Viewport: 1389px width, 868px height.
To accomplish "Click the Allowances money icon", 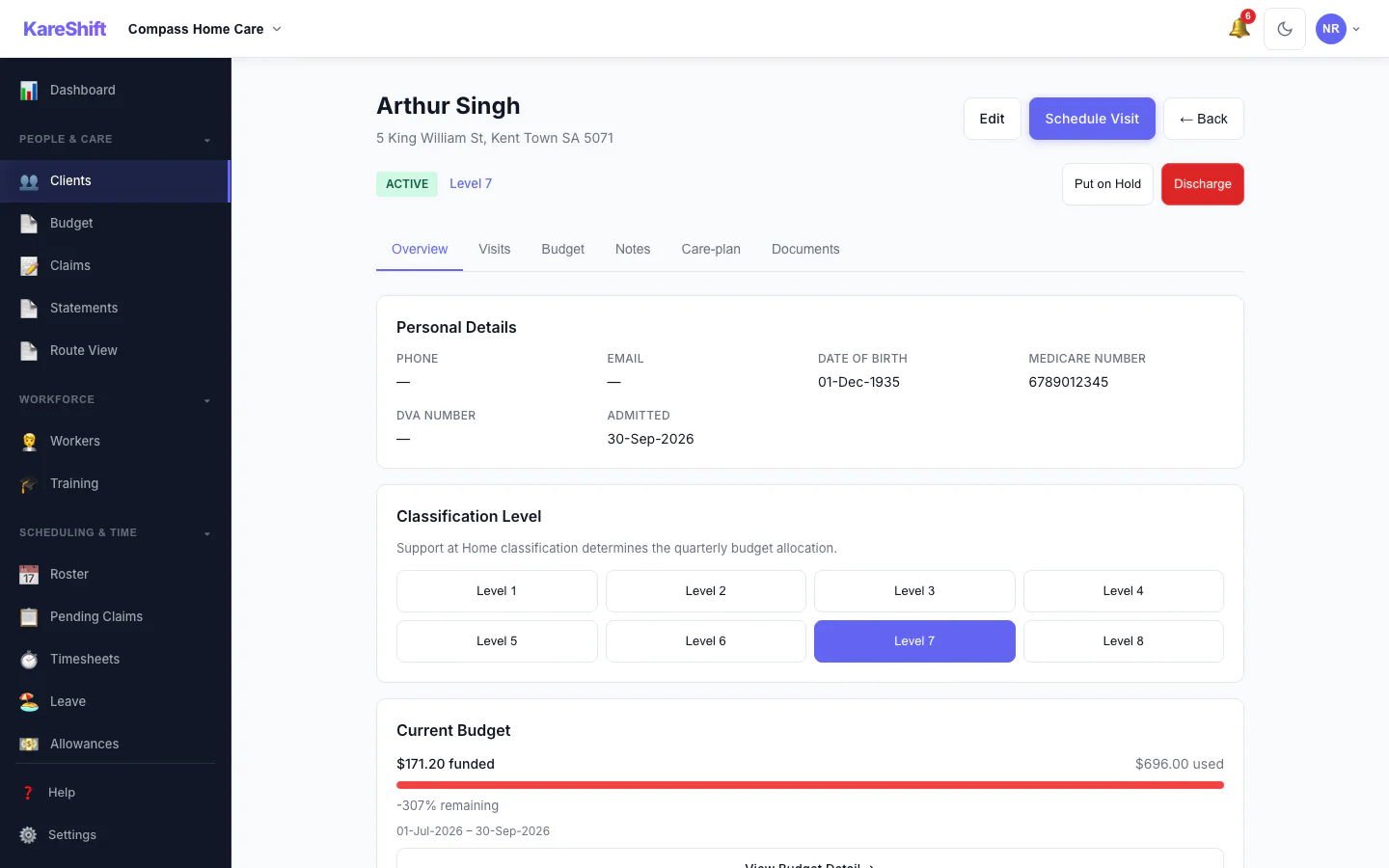I will [x=29, y=745].
